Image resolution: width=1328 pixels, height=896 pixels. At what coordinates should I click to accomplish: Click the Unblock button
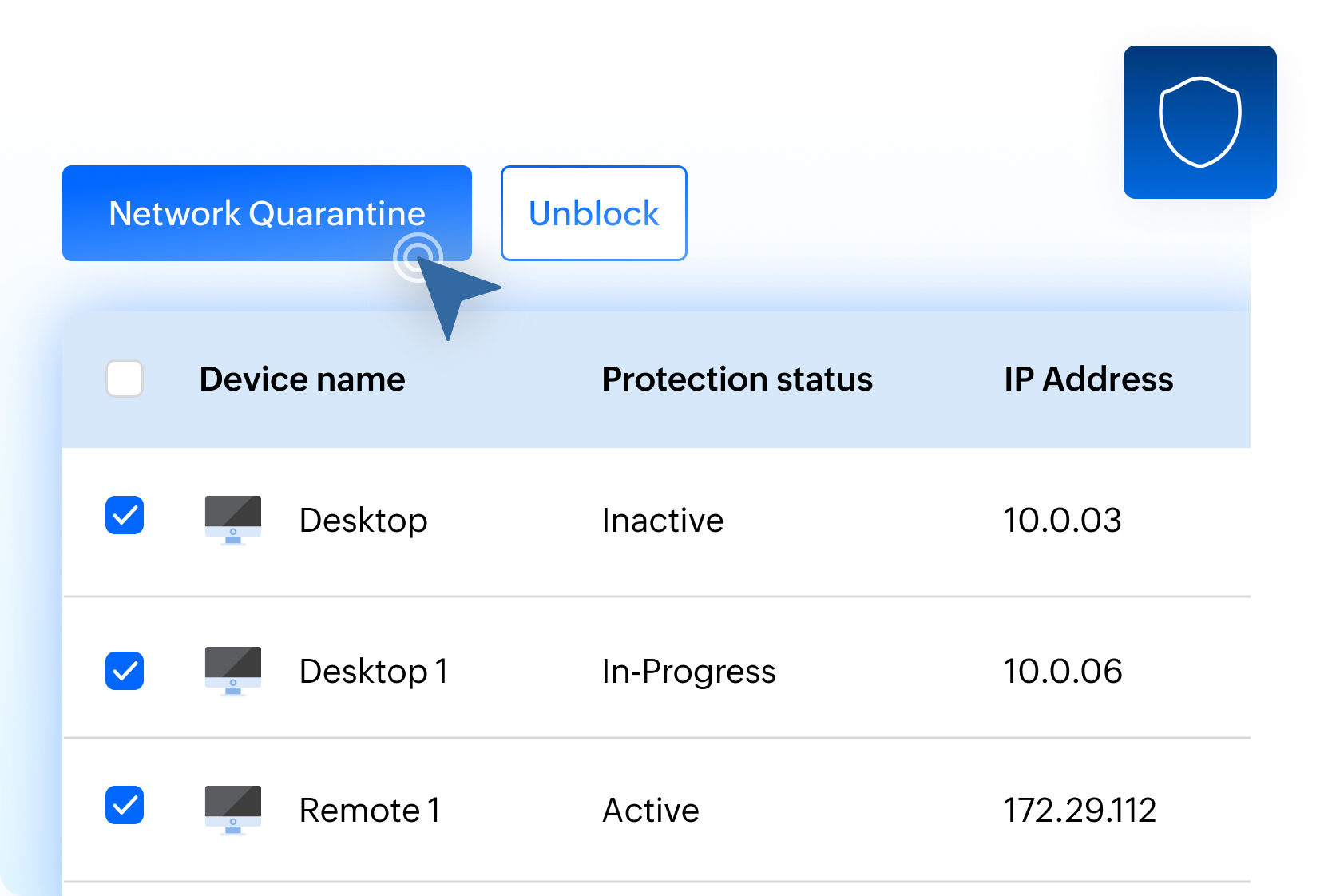[x=593, y=213]
